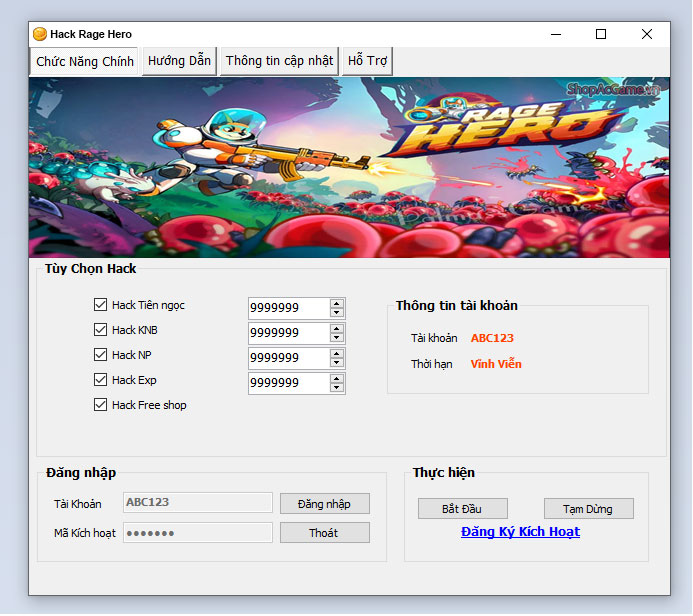
Task: Click the Tài Khoản input field
Action: 198,503
